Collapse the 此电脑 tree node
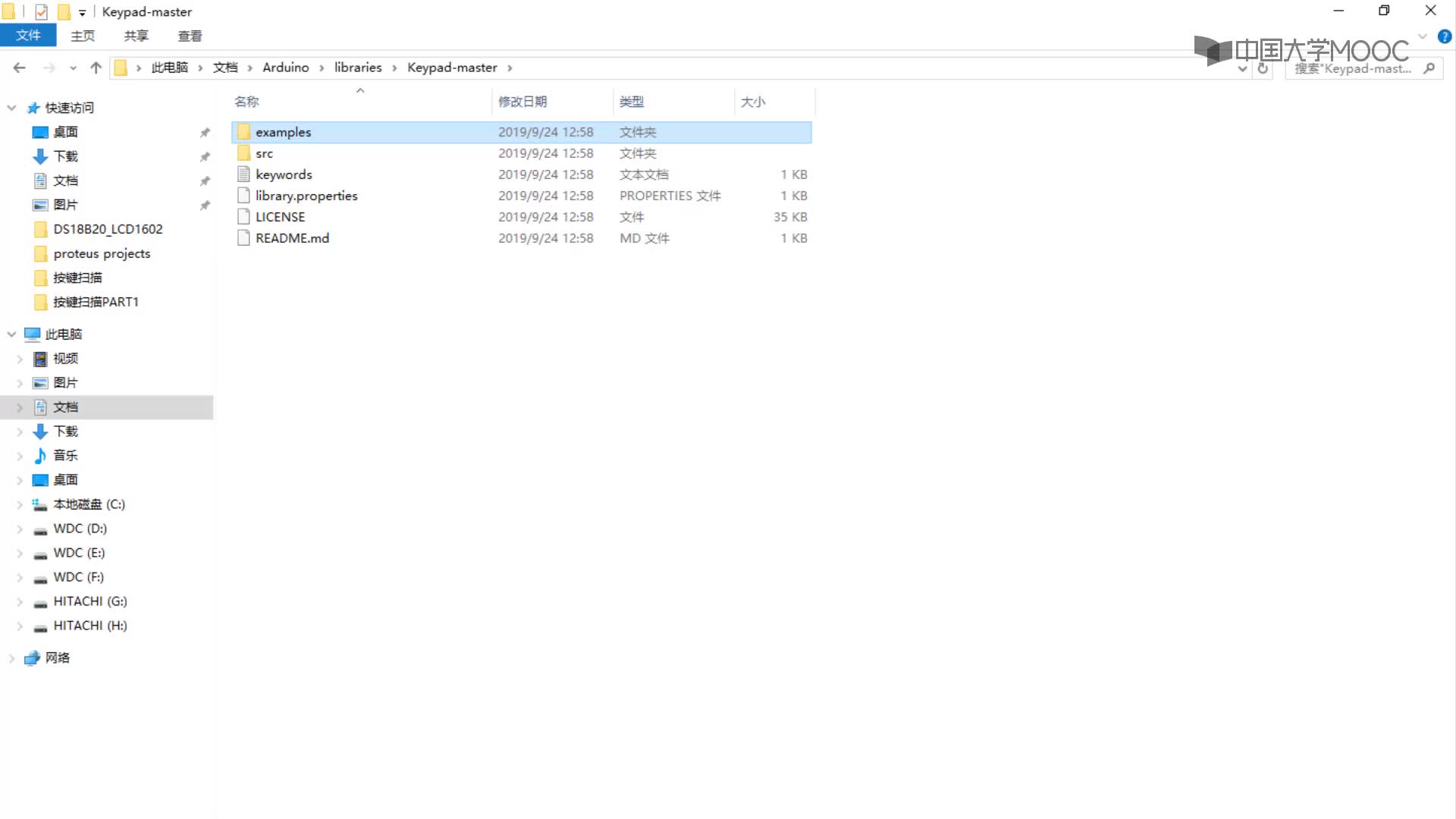This screenshot has width=1456, height=819. (11, 334)
